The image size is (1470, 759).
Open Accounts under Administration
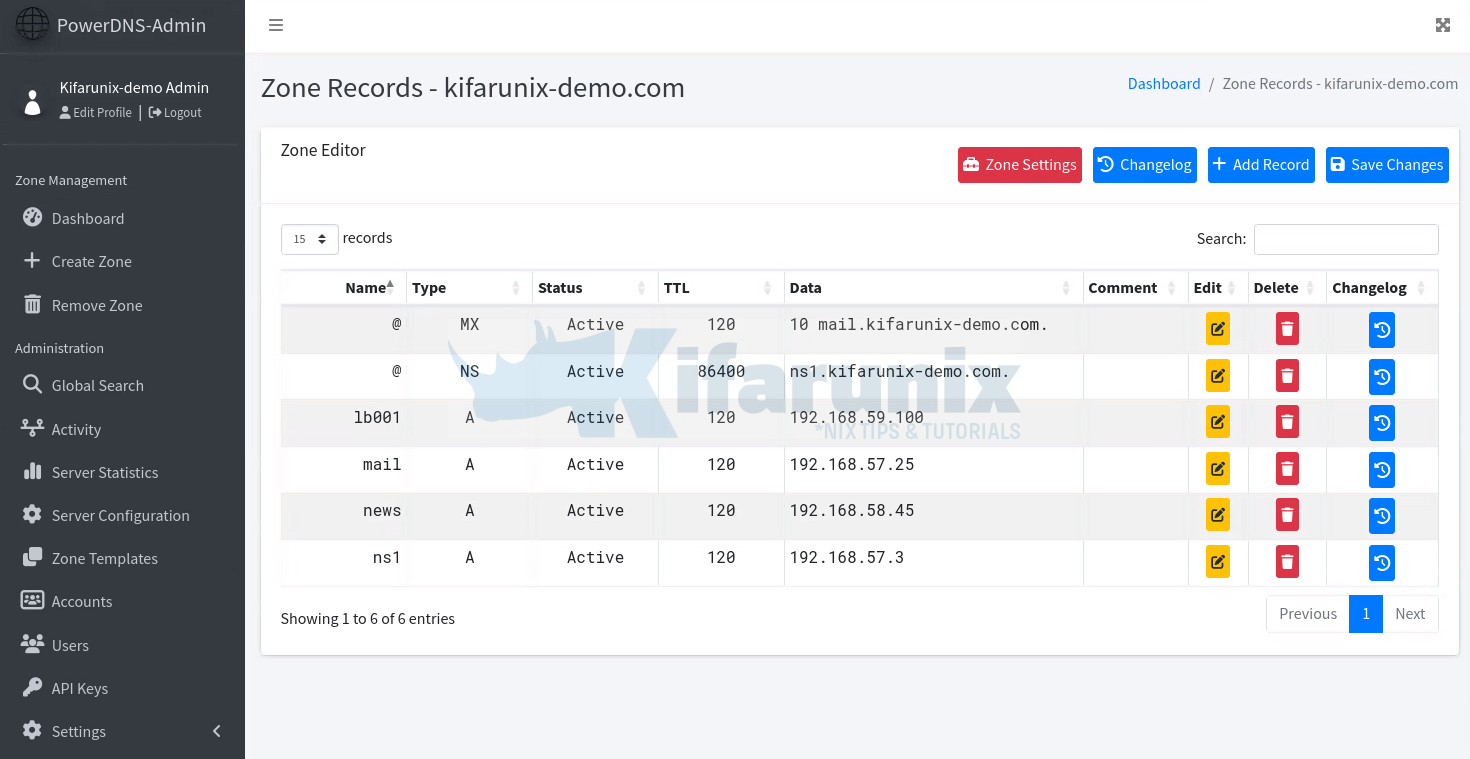80,601
